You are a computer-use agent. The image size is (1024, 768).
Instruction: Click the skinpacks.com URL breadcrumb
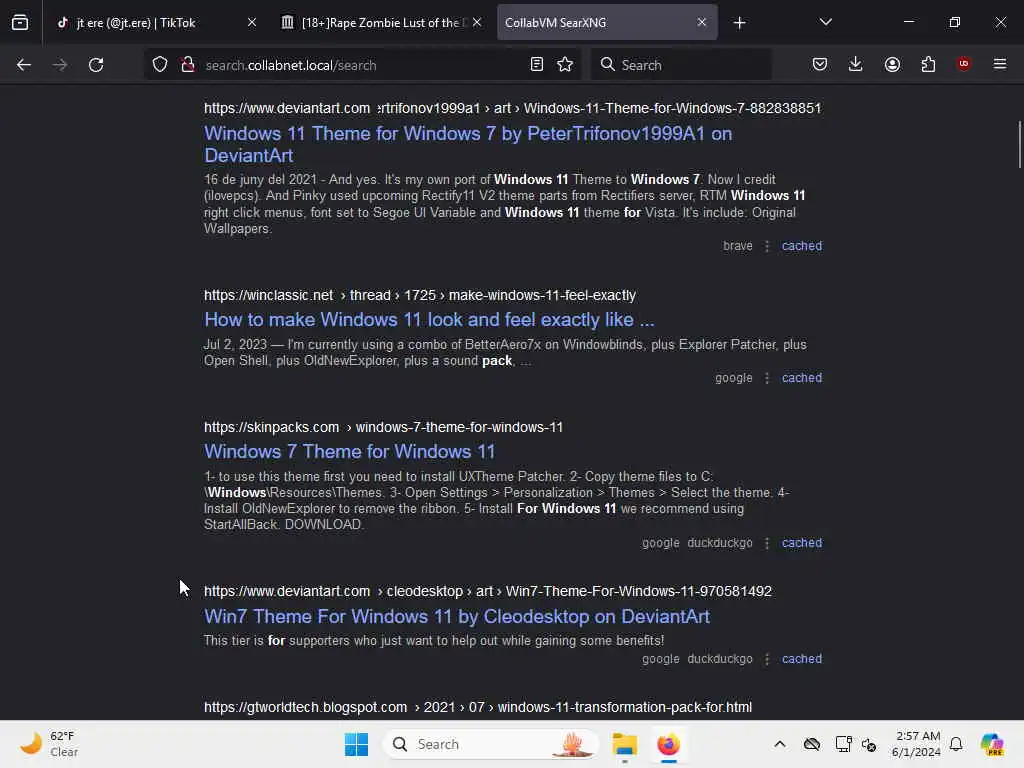383,427
